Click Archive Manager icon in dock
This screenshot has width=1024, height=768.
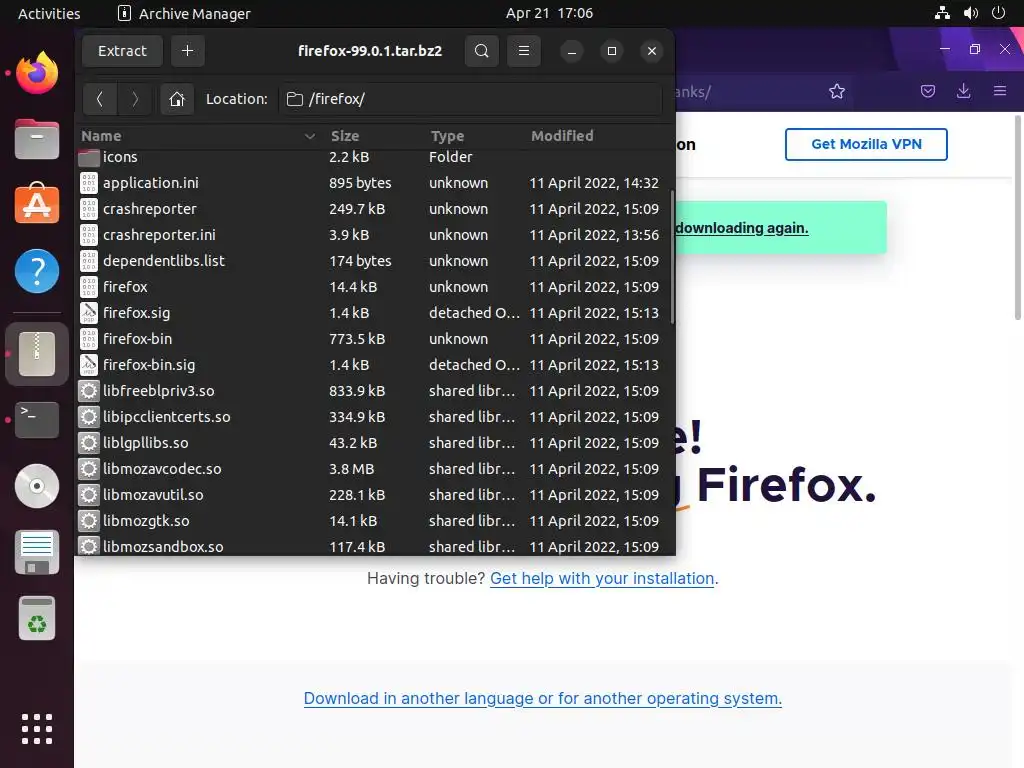pyautogui.click(x=37, y=354)
